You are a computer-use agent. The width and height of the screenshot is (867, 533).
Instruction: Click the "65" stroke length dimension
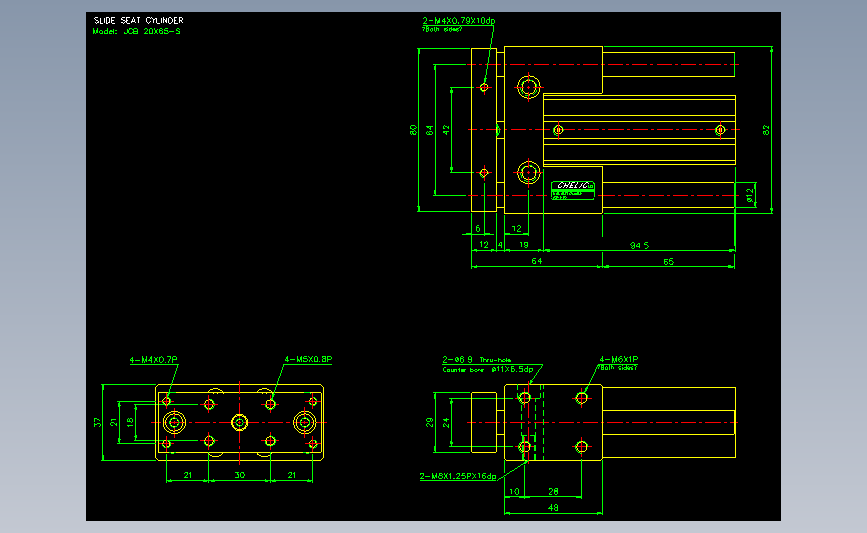pyautogui.click(x=668, y=262)
